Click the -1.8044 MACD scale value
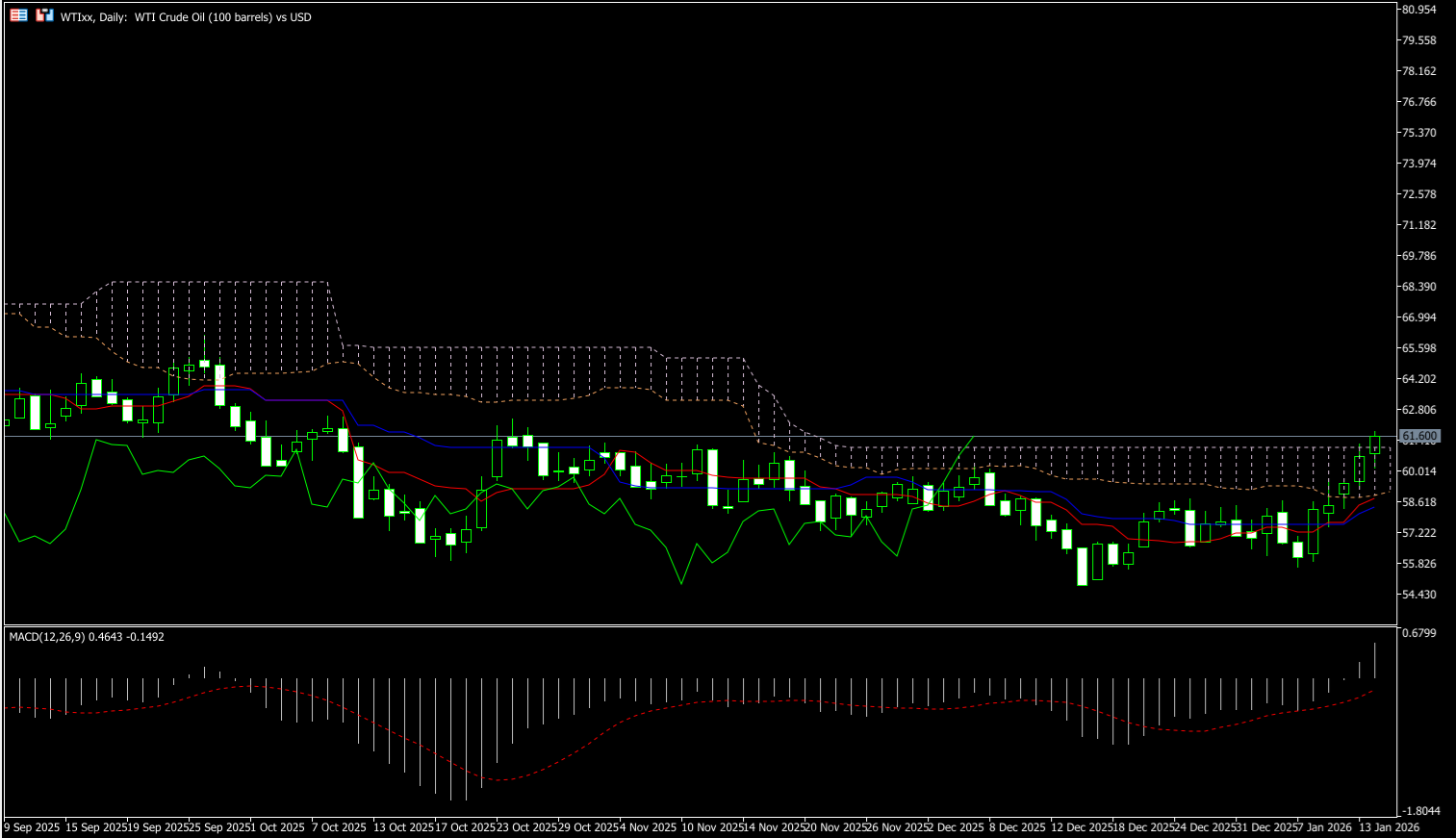Image resolution: width=1456 pixels, height=838 pixels. coord(1420,811)
